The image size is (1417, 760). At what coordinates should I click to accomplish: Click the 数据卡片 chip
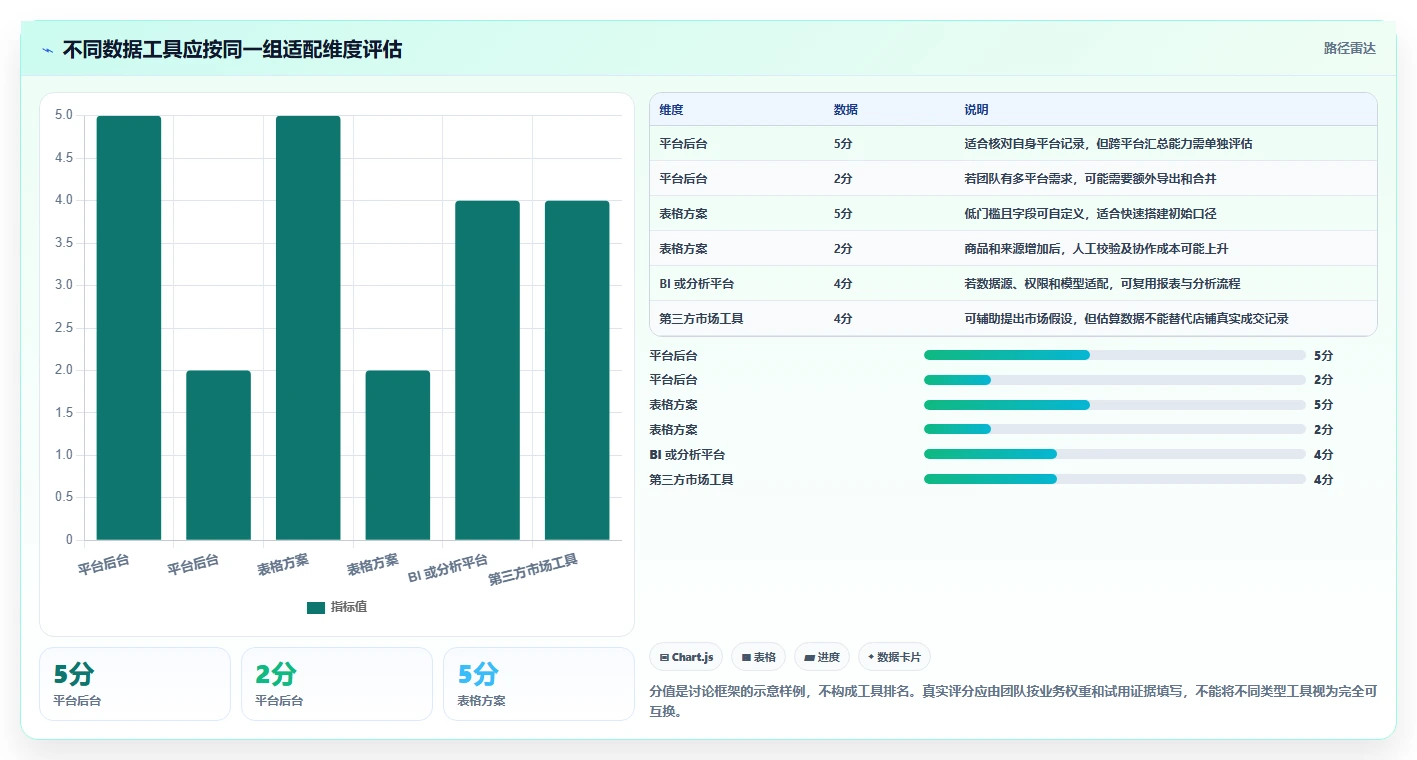[894, 657]
